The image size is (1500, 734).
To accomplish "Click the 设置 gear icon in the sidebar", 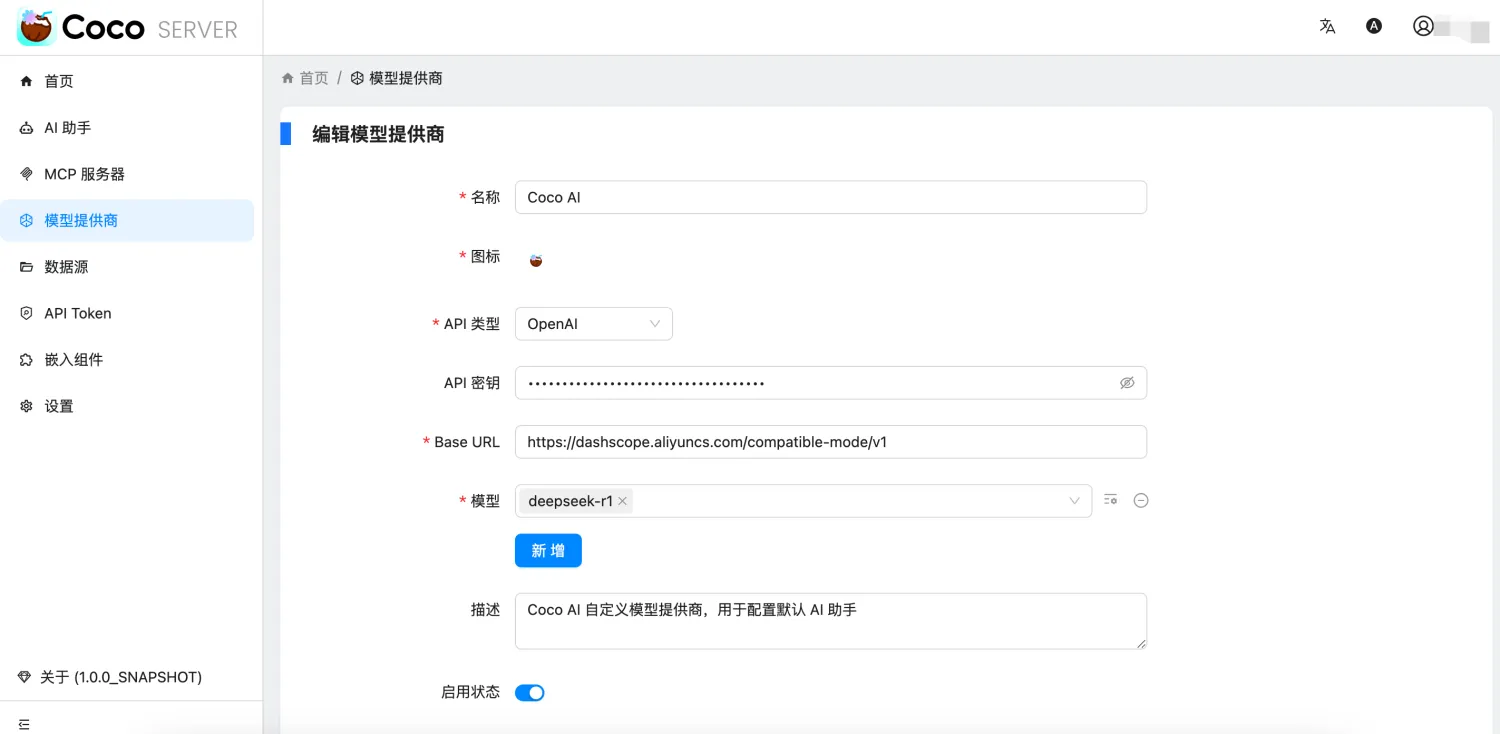I will 27,406.
